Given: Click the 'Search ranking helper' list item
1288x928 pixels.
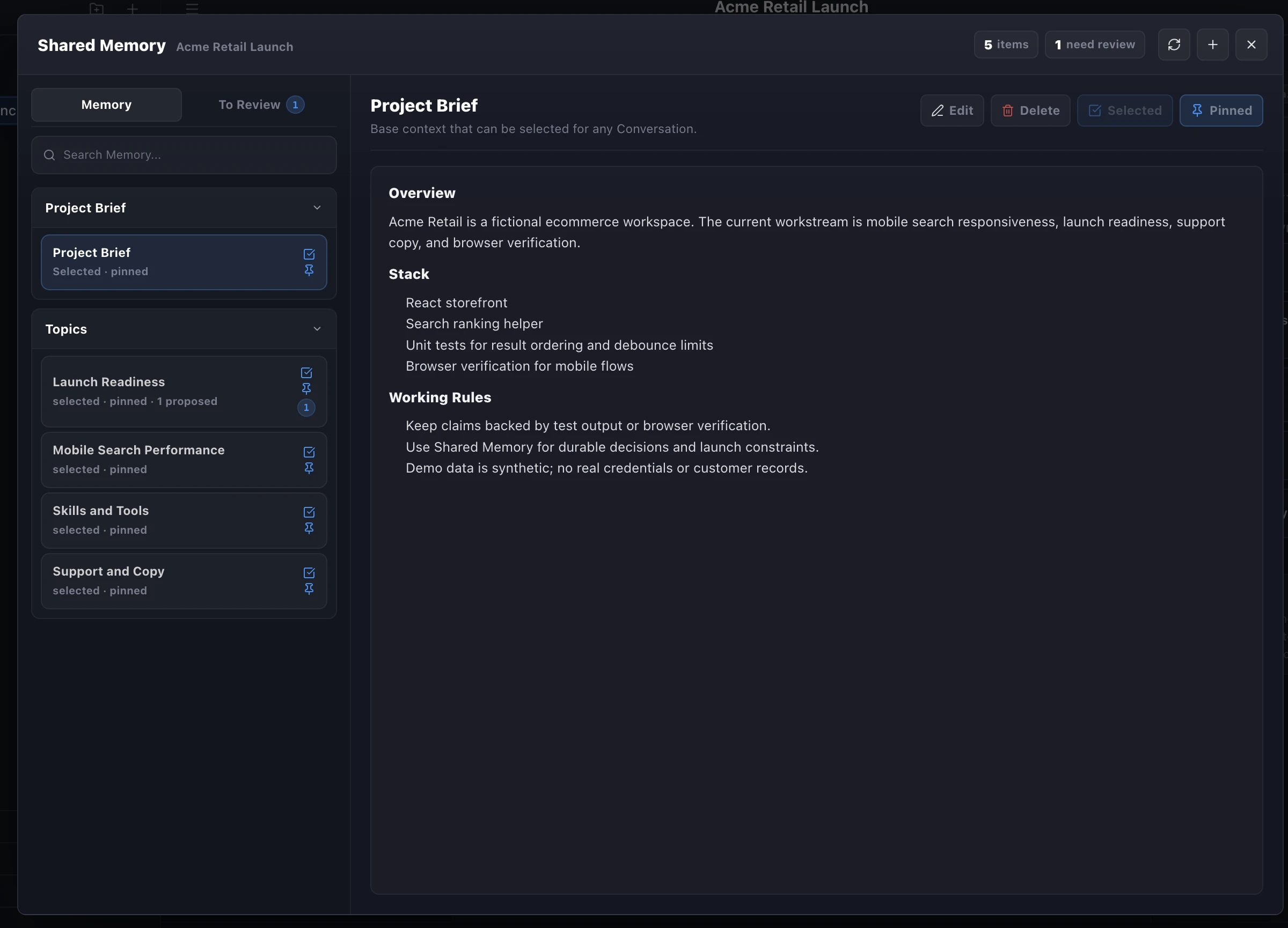Looking at the screenshot, I should point(474,324).
